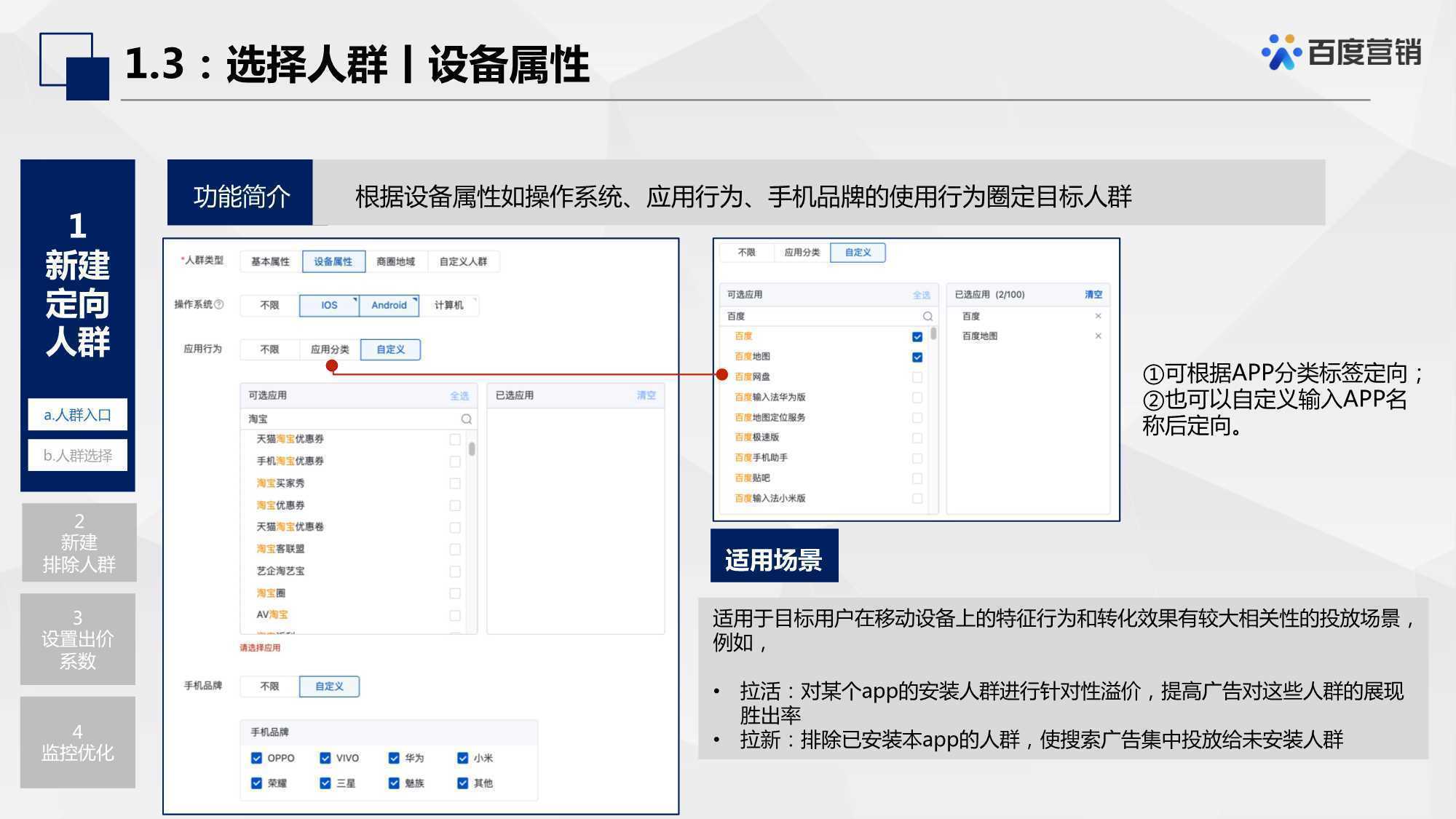Select 自定义 tab in the right panel

pyautogui.click(x=858, y=253)
